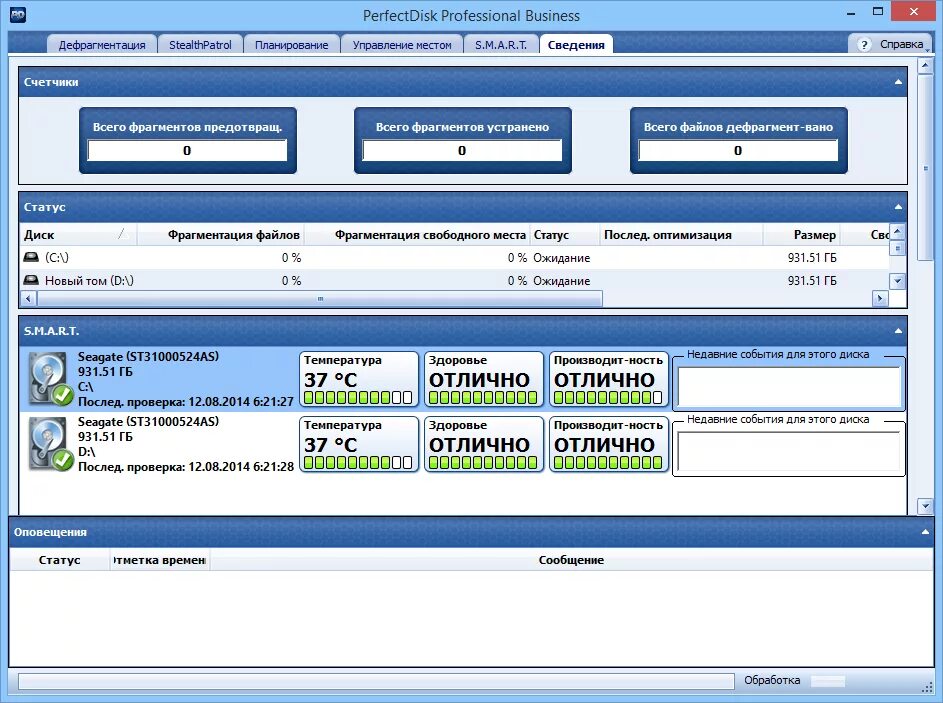Click main panel scroll up arrow

pos(926,66)
